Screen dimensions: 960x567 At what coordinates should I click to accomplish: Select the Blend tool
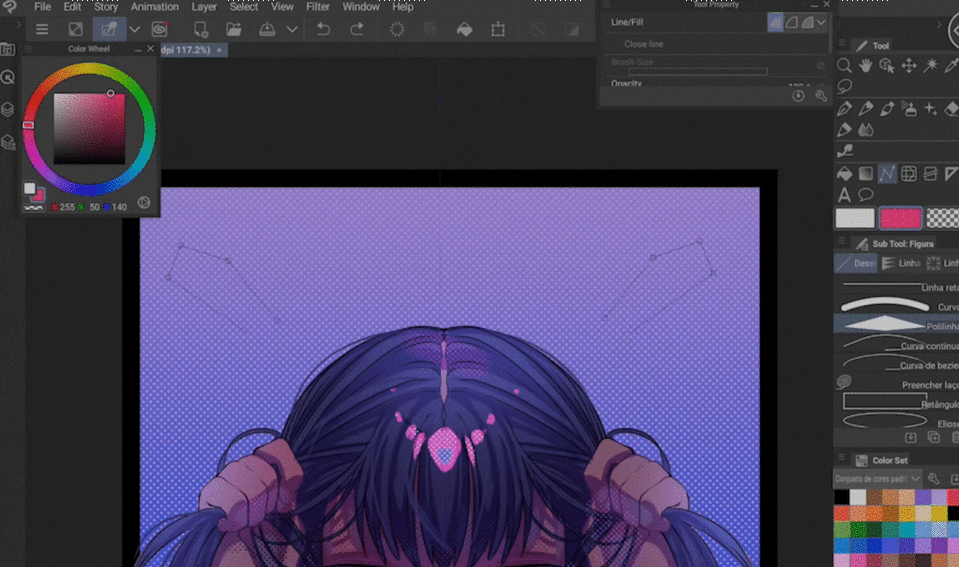tap(866, 130)
